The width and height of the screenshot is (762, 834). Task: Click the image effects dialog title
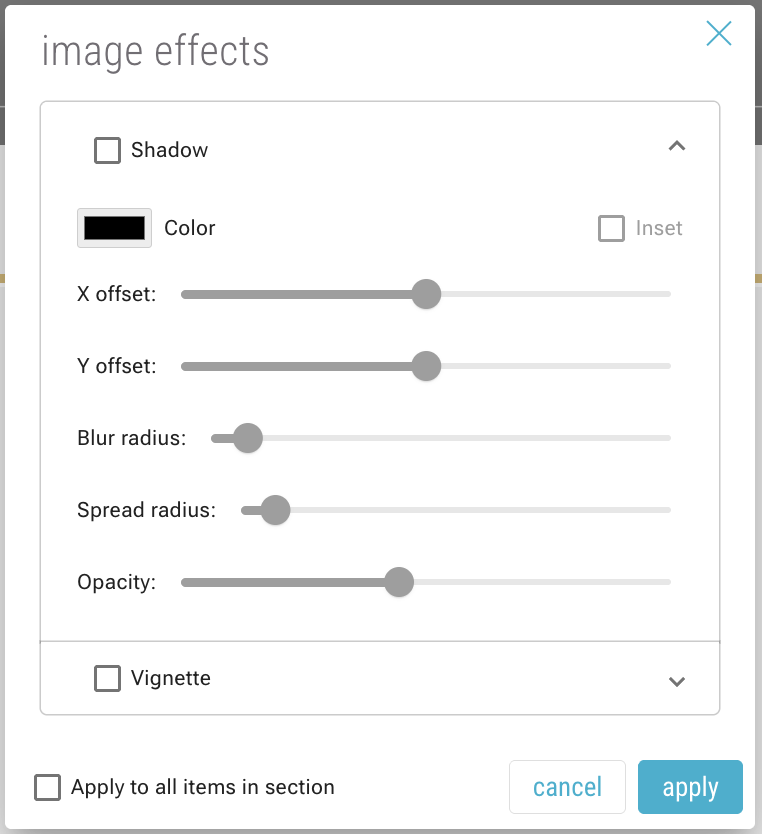tap(155, 51)
